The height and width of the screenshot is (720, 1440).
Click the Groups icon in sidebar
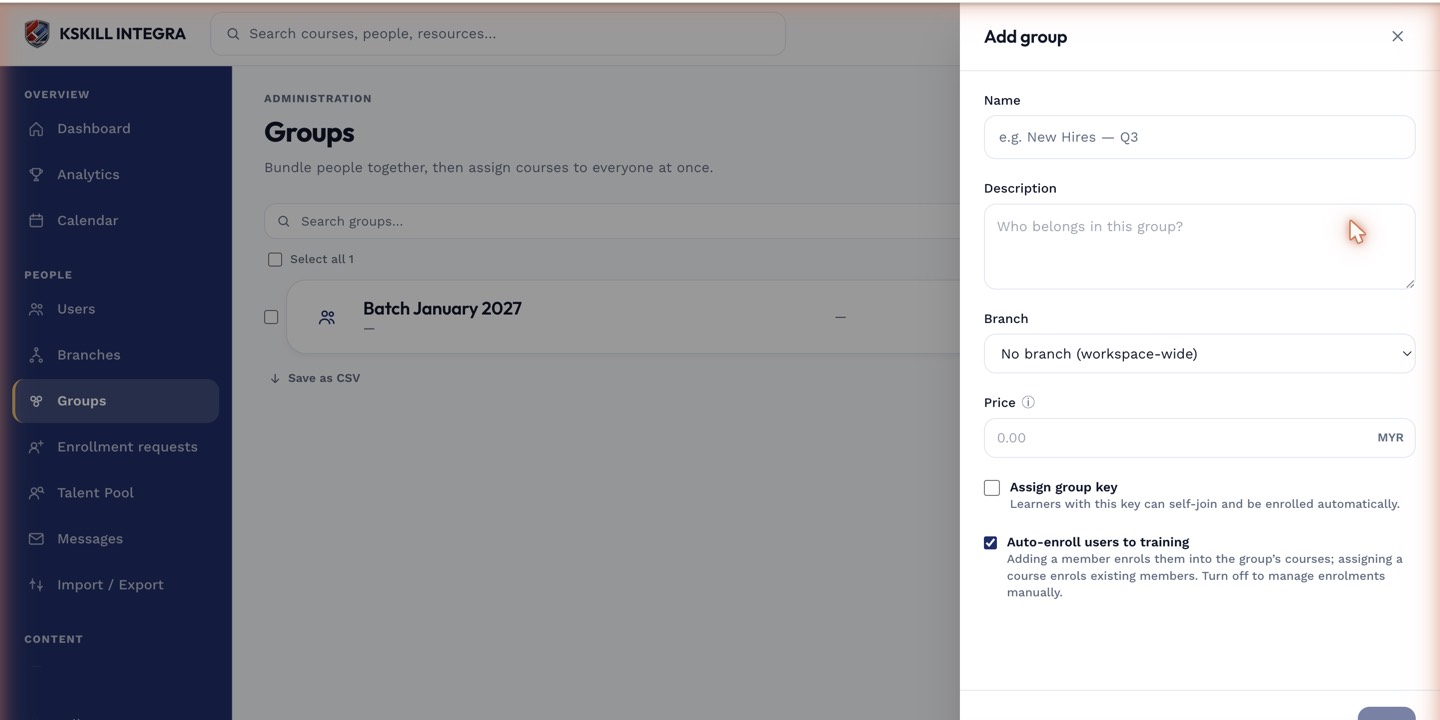[x=36, y=401]
